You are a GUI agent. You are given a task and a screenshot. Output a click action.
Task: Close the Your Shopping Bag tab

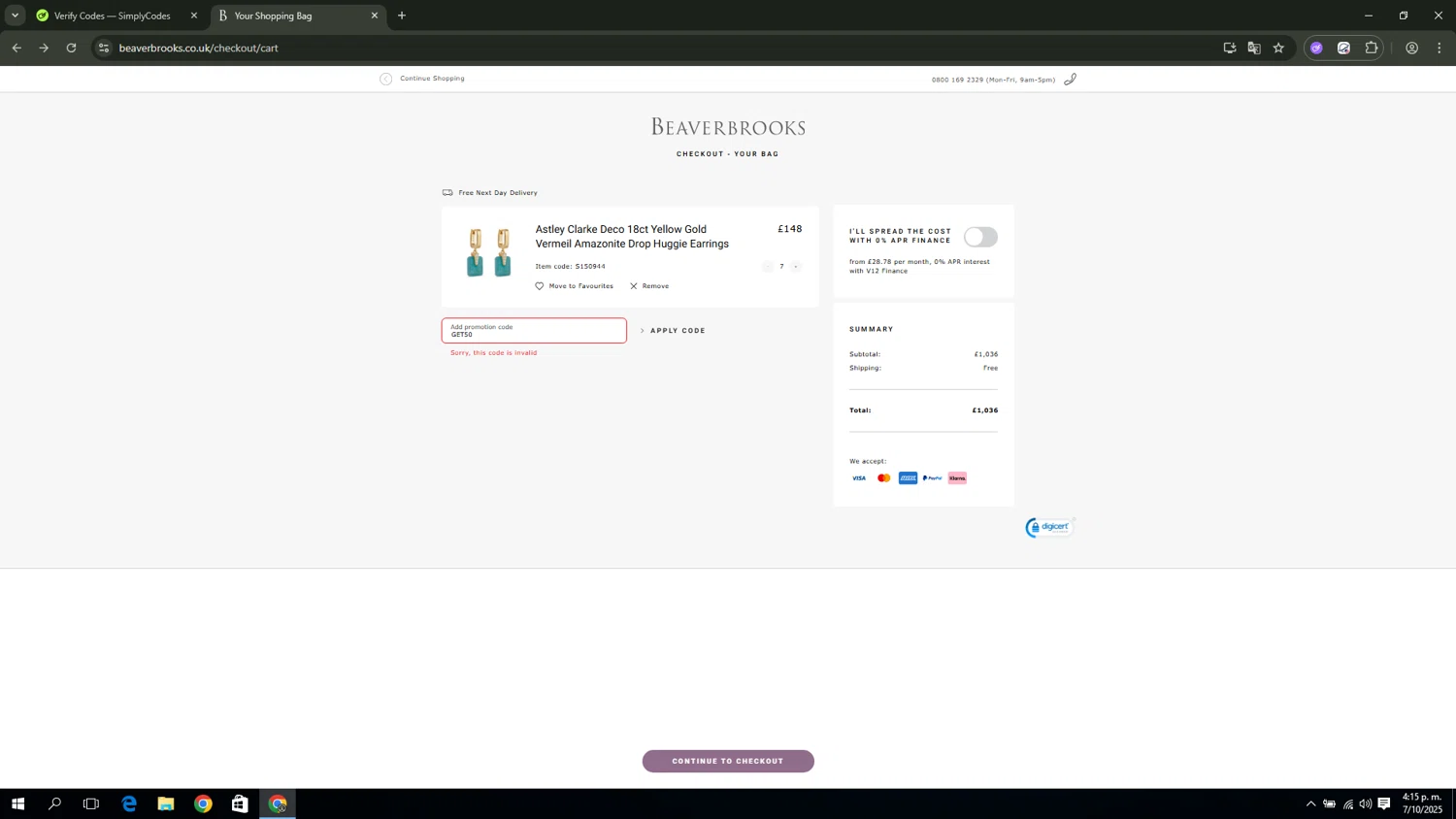(375, 16)
